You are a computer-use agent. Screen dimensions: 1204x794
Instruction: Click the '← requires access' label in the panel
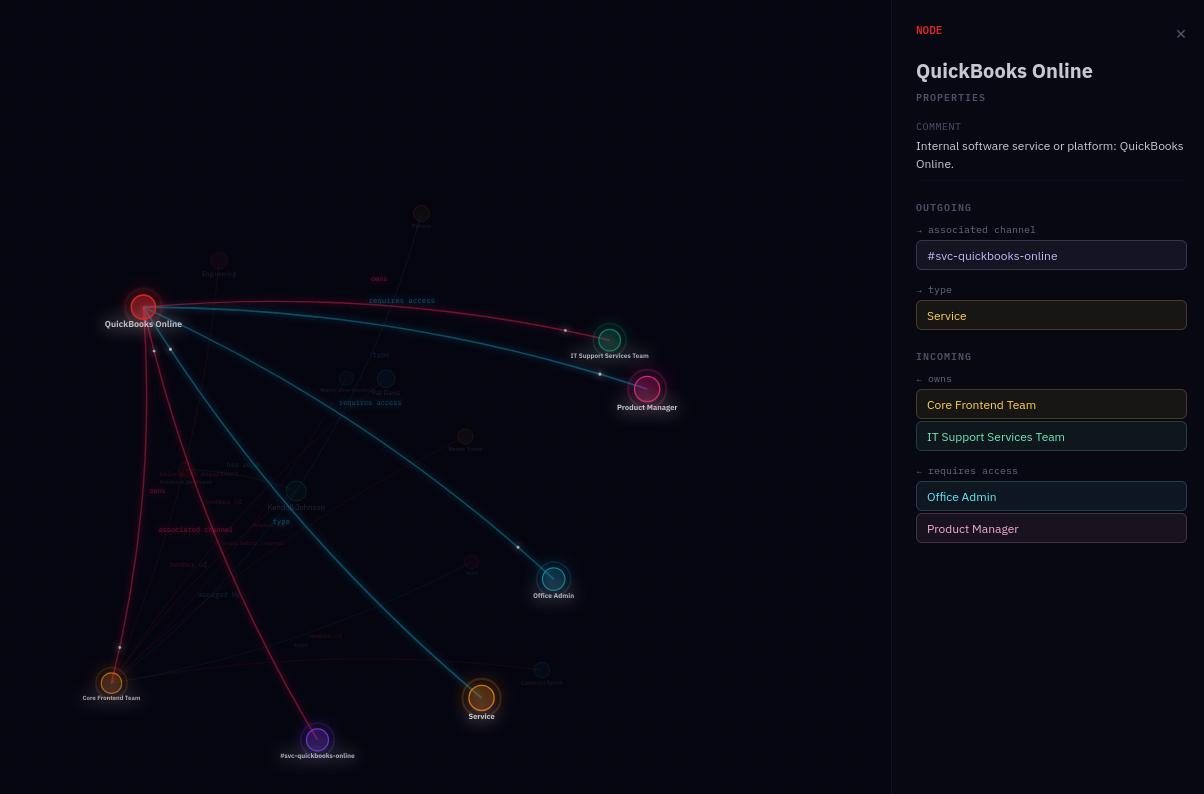tap(967, 471)
